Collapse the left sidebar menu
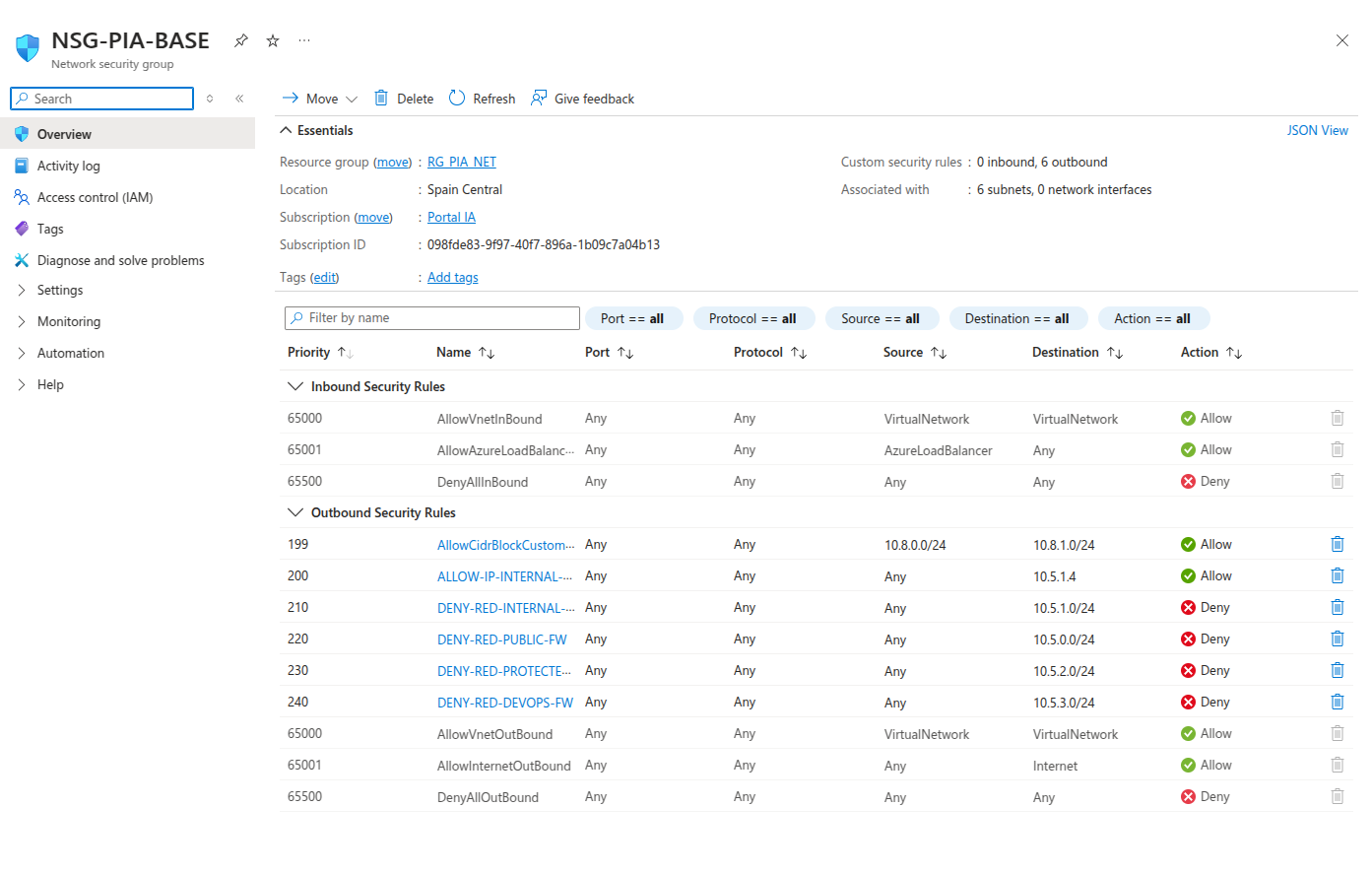 (239, 99)
